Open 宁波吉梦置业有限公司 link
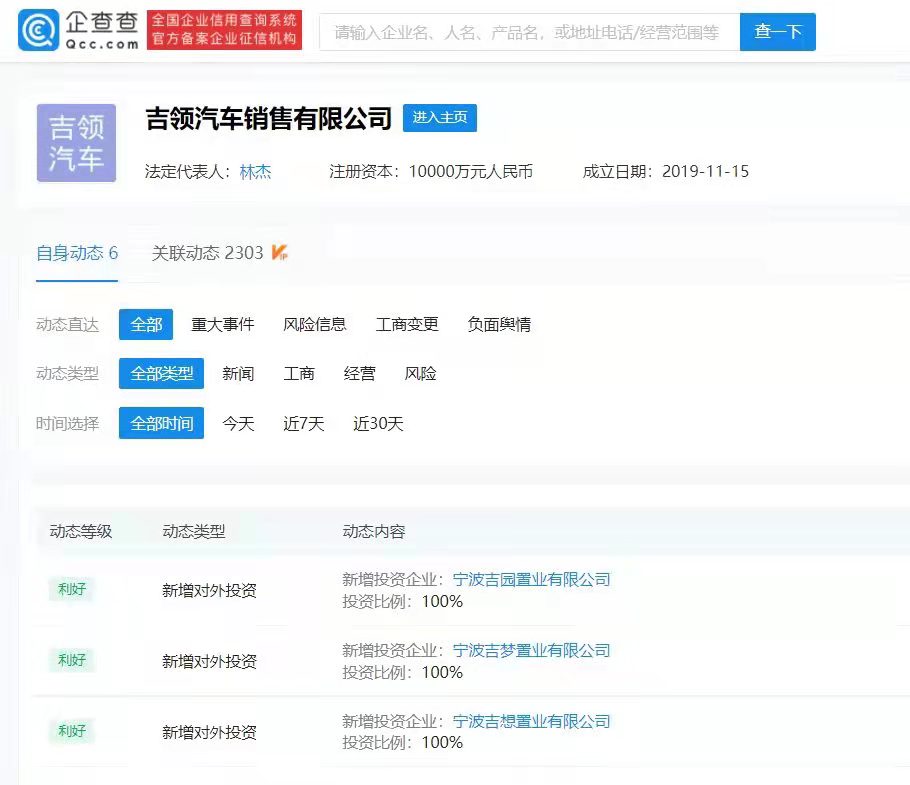 click(532, 650)
